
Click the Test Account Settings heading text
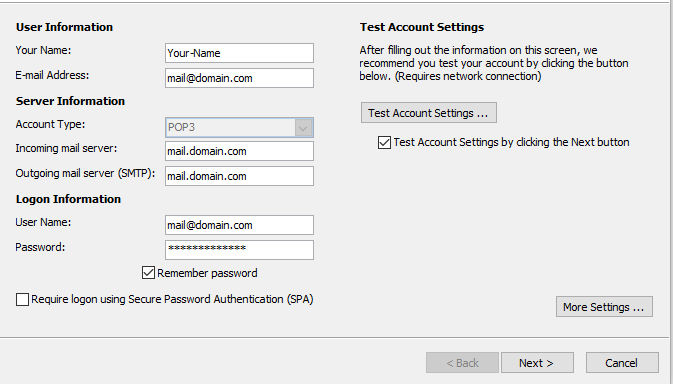coord(422,27)
